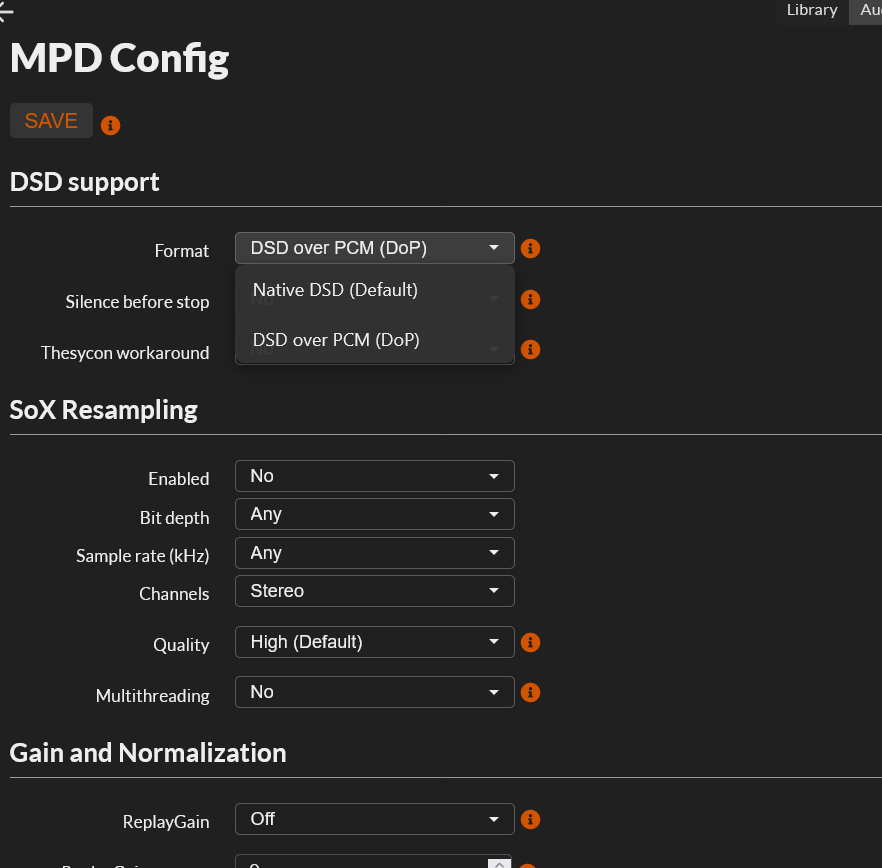
Task: Show info for the Format setting
Action: (x=530, y=248)
